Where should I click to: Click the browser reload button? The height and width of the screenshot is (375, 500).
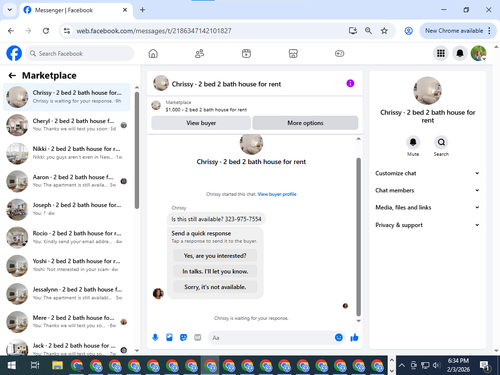tap(46, 31)
